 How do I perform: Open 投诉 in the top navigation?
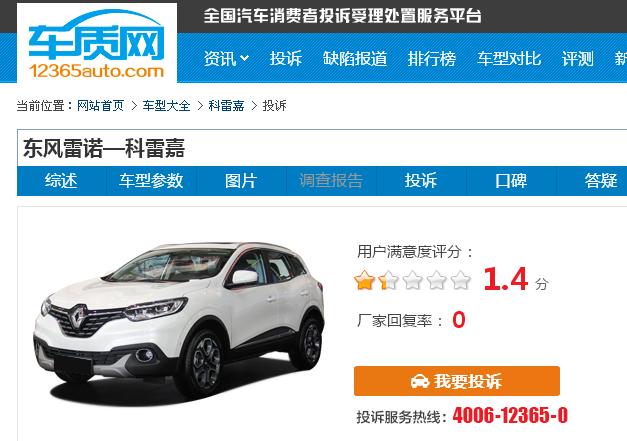(286, 58)
